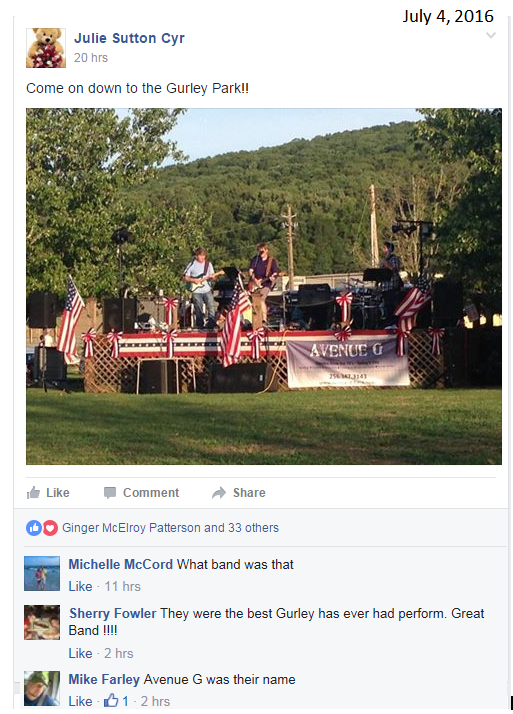Open Mike Farley's profile name link
This screenshot has height=714, width=513.
(104, 679)
